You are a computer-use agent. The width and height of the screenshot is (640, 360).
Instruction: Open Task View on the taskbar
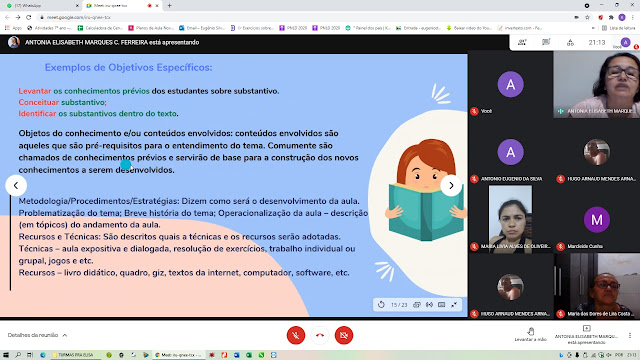click(x=30, y=355)
